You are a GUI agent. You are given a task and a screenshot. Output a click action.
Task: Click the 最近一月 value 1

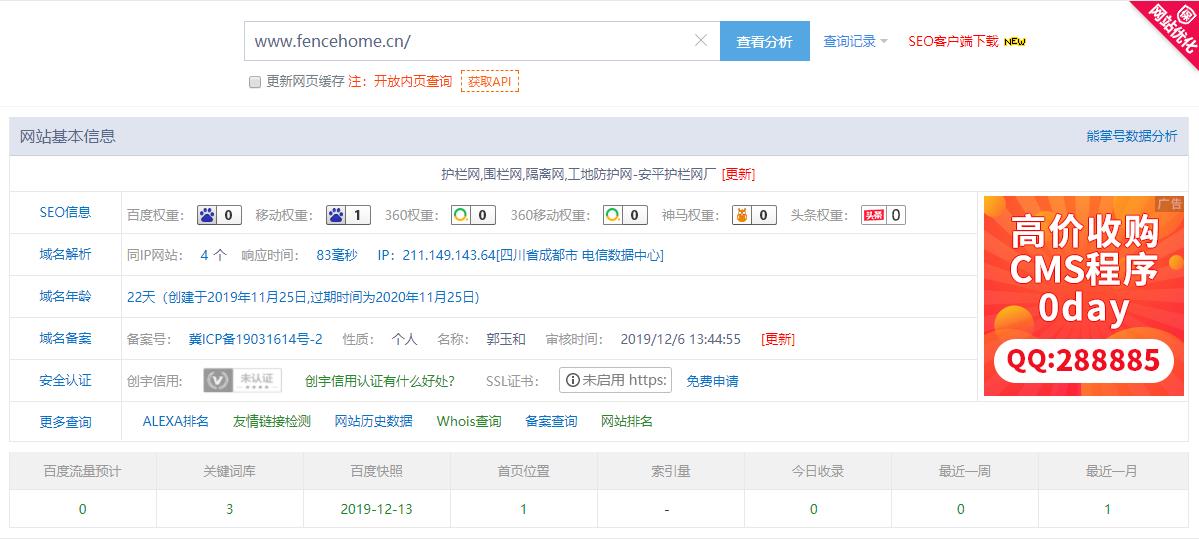coord(1108,509)
